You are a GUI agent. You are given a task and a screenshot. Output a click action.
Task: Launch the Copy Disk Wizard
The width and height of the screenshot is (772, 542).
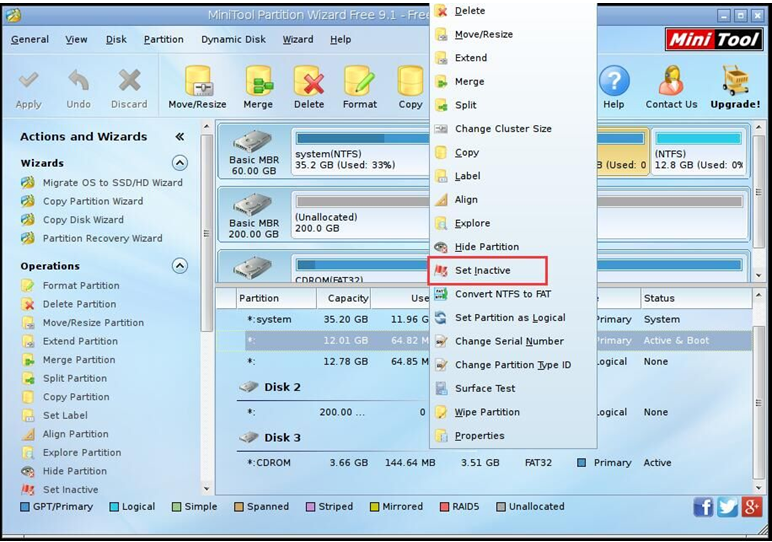(x=72, y=220)
